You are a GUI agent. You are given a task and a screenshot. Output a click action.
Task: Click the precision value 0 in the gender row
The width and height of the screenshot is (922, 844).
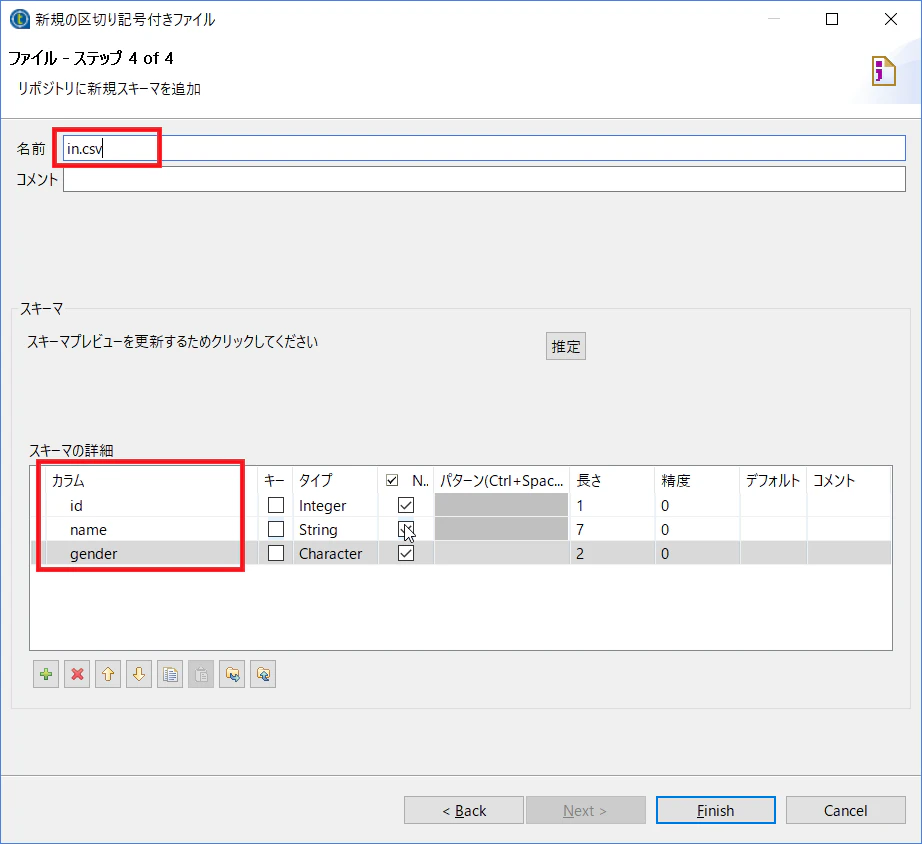click(697, 553)
